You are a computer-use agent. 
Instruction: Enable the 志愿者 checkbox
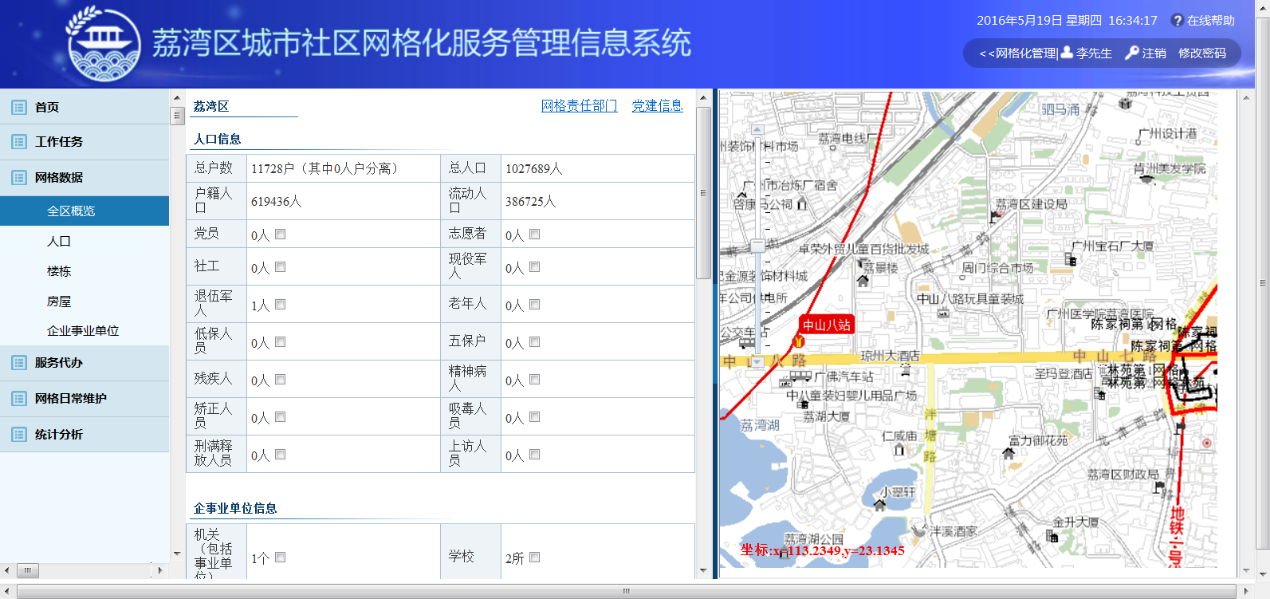pos(534,234)
